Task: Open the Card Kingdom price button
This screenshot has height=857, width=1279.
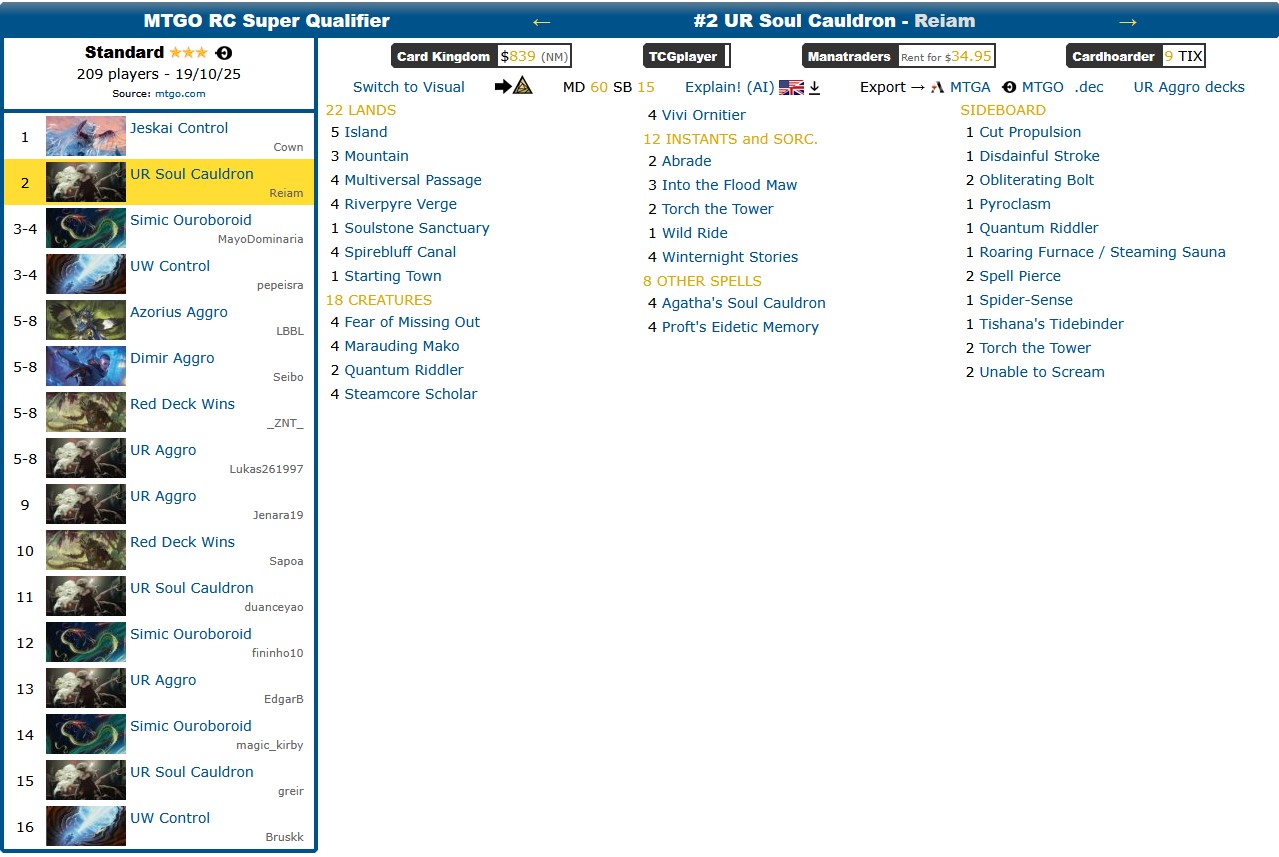Action: pyautogui.click(x=481, y=56)
